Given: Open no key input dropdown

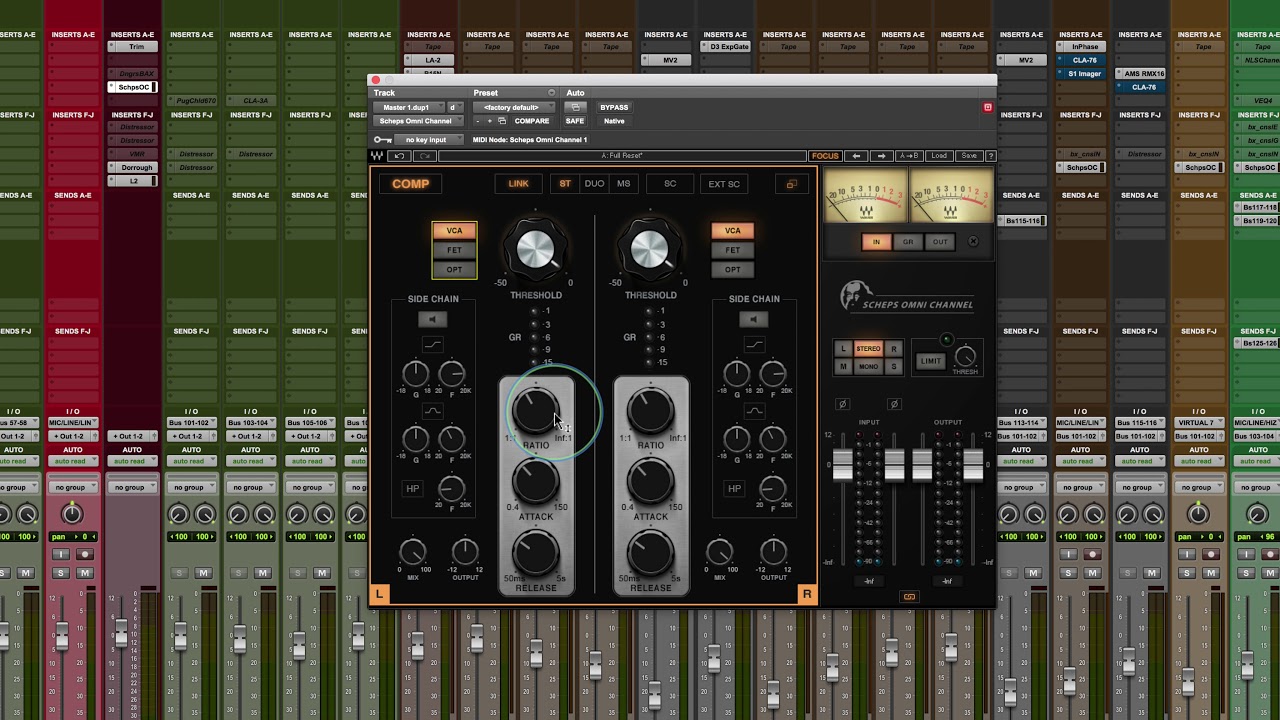Looking at the screenshot, I should (431, 140).
